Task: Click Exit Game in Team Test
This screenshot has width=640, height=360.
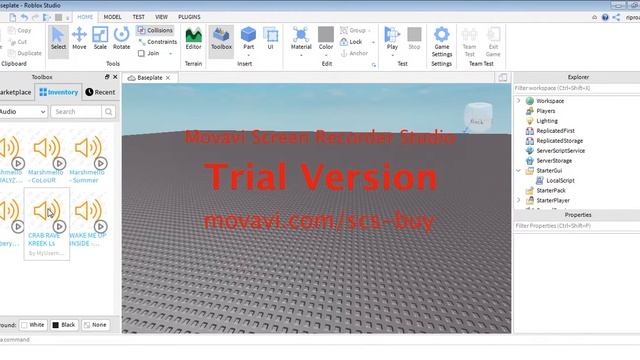Action: (x=493, y=42)
